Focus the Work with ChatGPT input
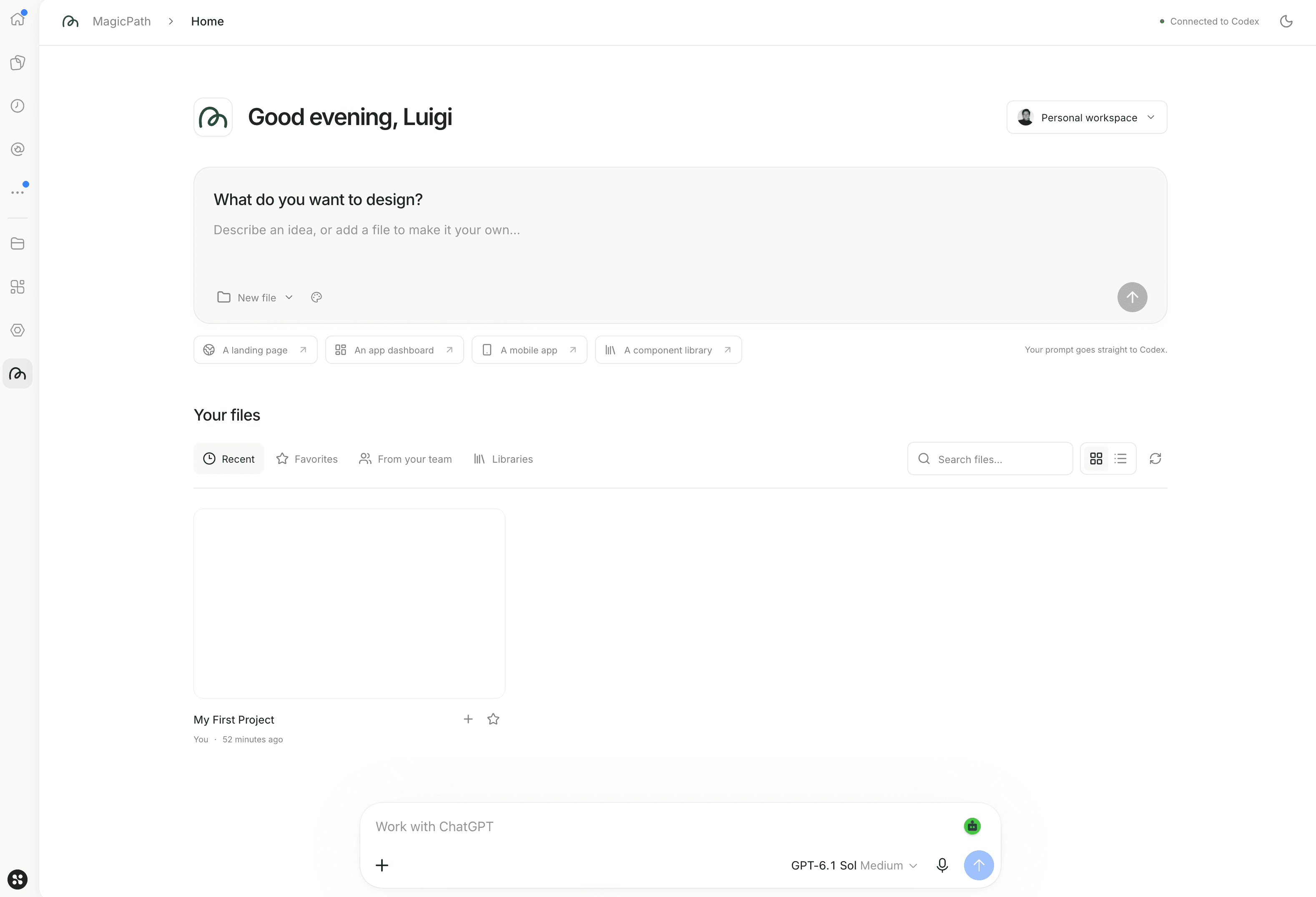The image size is (1316, 897). click(x=663, y=826)
